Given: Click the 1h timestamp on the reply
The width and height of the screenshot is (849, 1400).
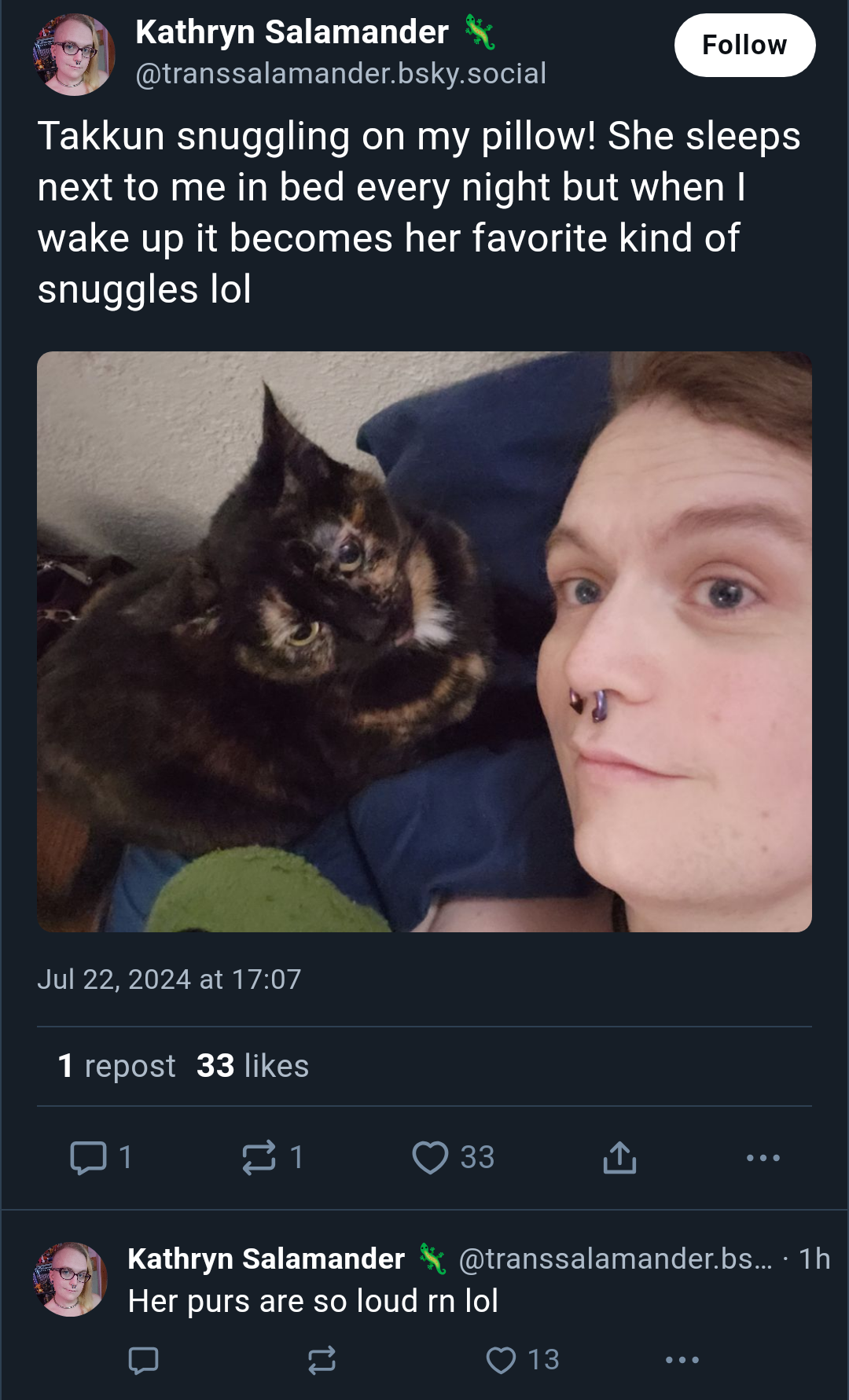Looking at the screenshot, I should (814, 1259).
